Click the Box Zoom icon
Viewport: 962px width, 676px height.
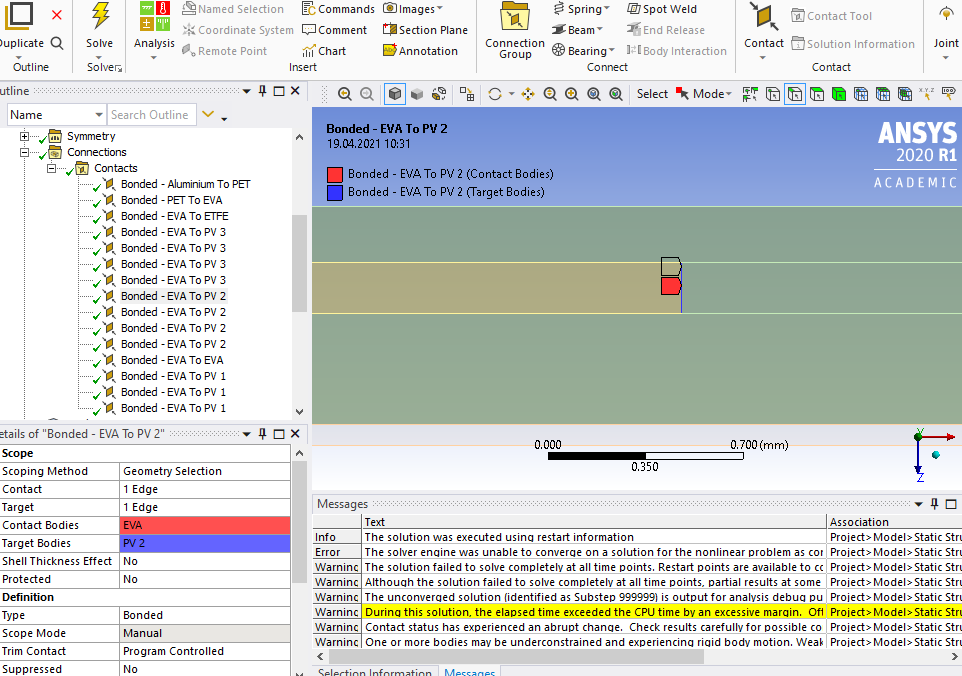point(572,94)
